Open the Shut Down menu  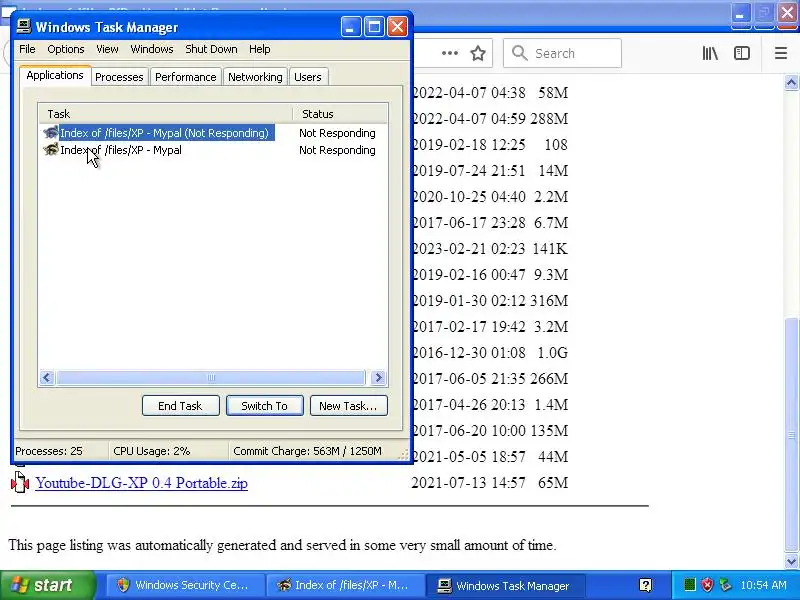211,49
